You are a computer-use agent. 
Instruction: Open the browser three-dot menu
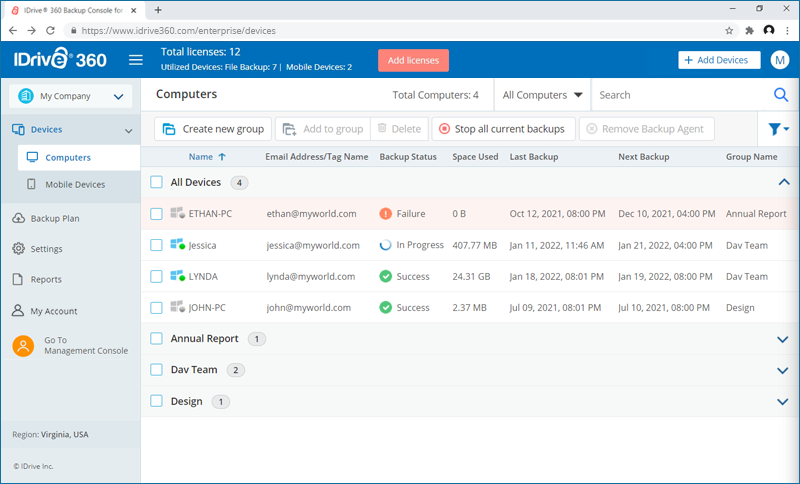788,31
